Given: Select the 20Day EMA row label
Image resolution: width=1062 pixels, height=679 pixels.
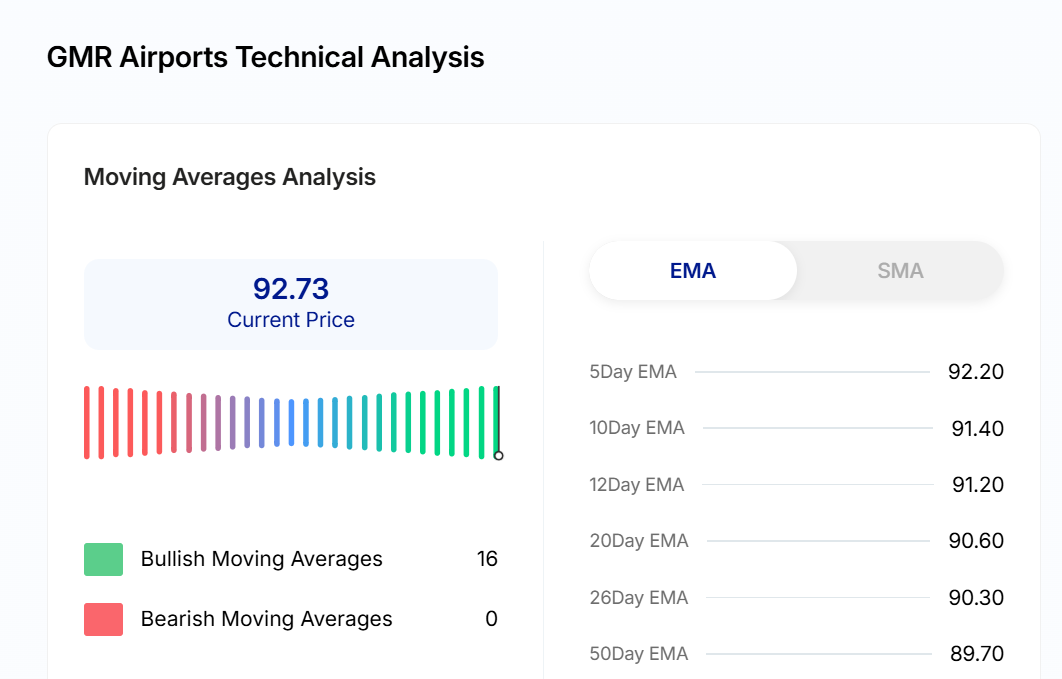Looking at the screenshot, I should tap(639, 541).
